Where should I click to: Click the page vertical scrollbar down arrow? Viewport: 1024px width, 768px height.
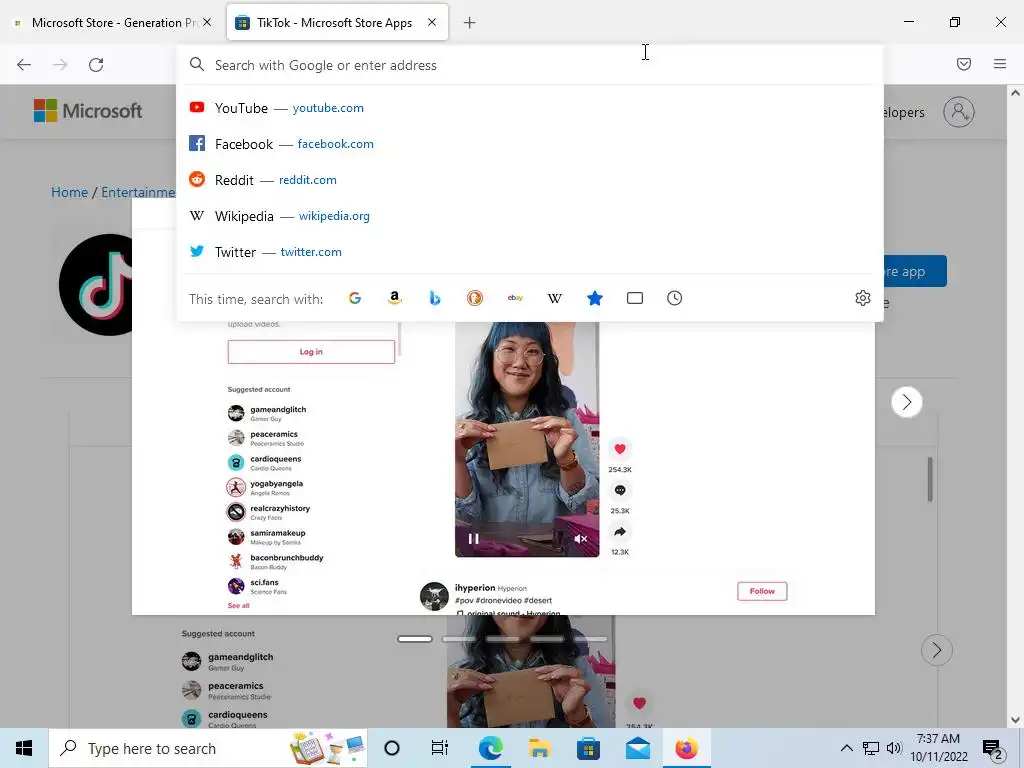click(1015, 720)
